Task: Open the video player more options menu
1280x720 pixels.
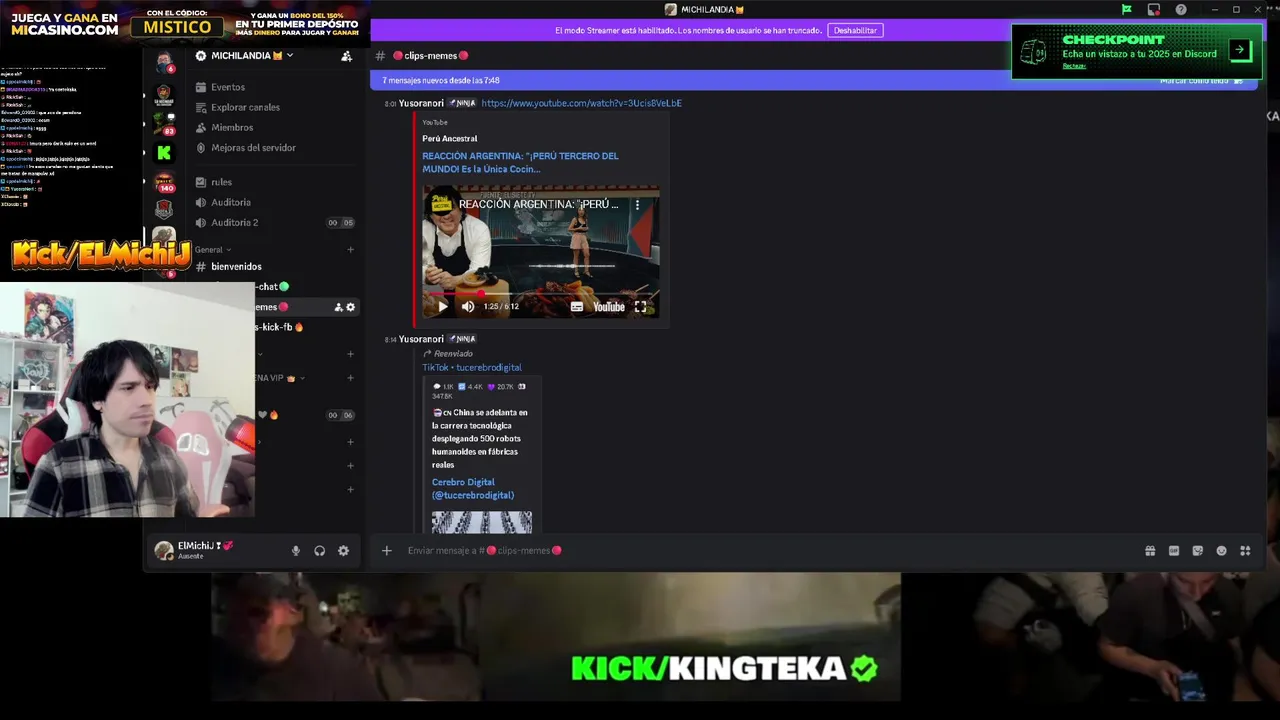Action: pos(637,204)
